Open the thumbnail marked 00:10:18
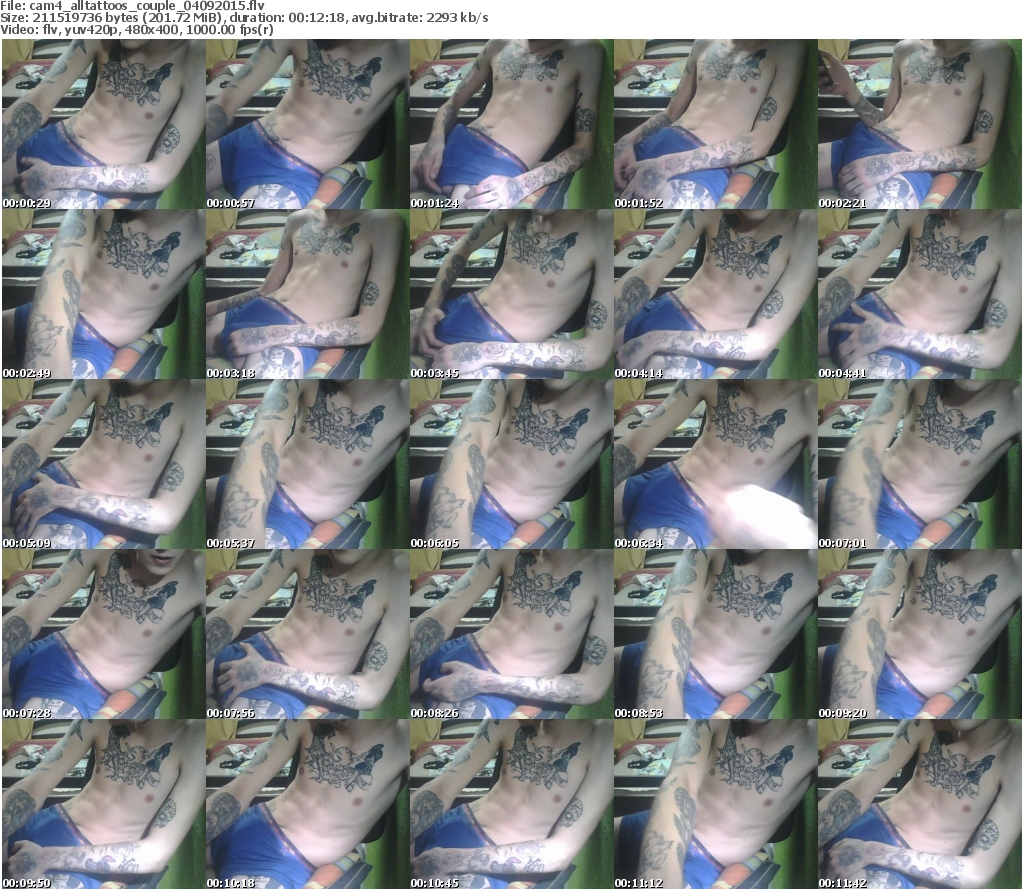Screen dimensions: 1024x889 click(308, 804)
